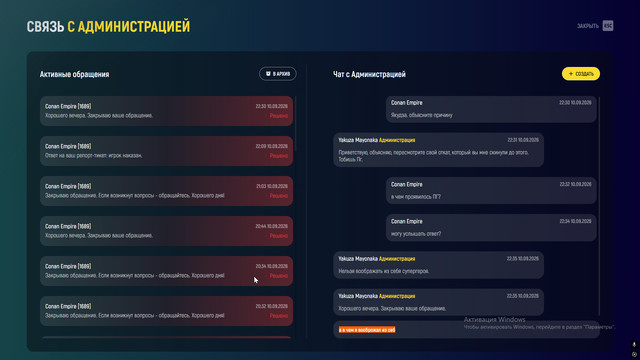Image resolution: width=640 pixels, height=360 pixels.
Task: Open ticket «Ответ на ваш репорт-тикет: игрок наказан»
Action: point(167,151)
